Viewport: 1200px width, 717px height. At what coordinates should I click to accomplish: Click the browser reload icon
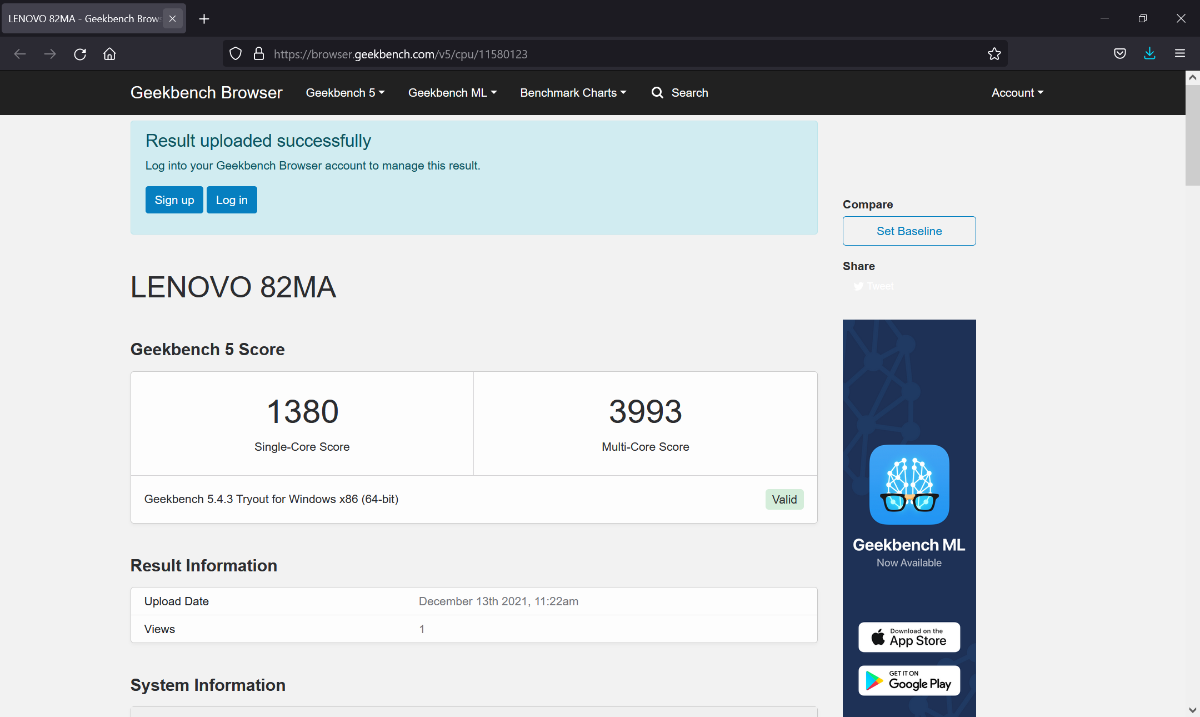click(80, 54)
